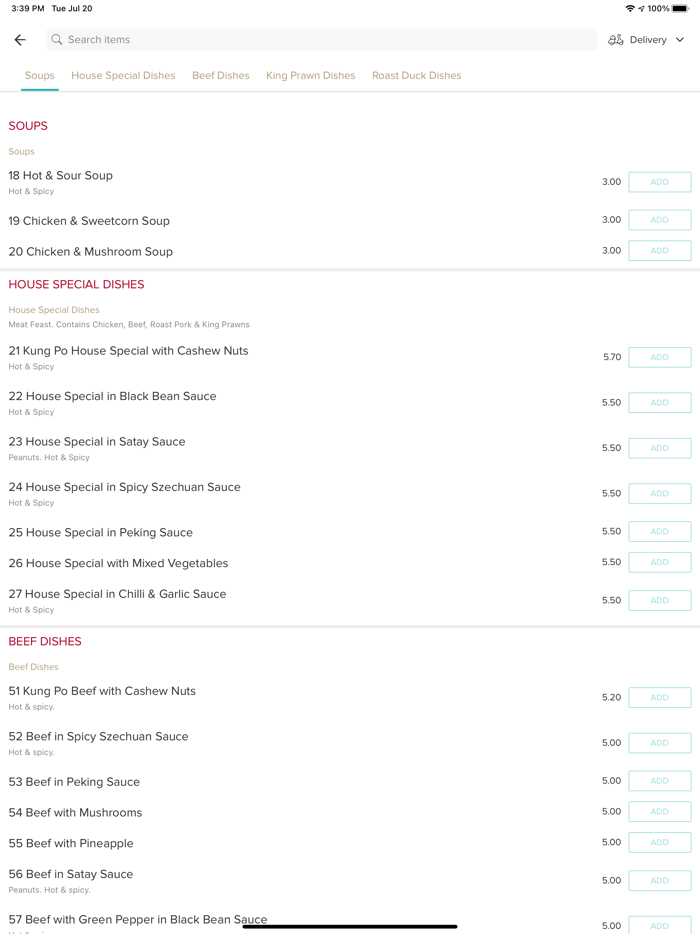Screen dimensions: 700x934
Task: Go to King Prawn Dishes tab
Action: (310, 76)
